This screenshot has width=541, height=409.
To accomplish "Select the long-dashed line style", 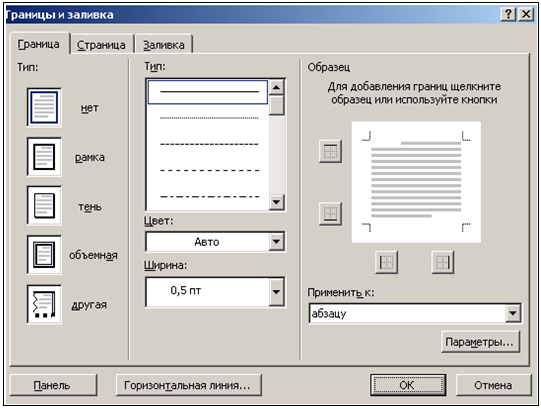I will 208,170.
